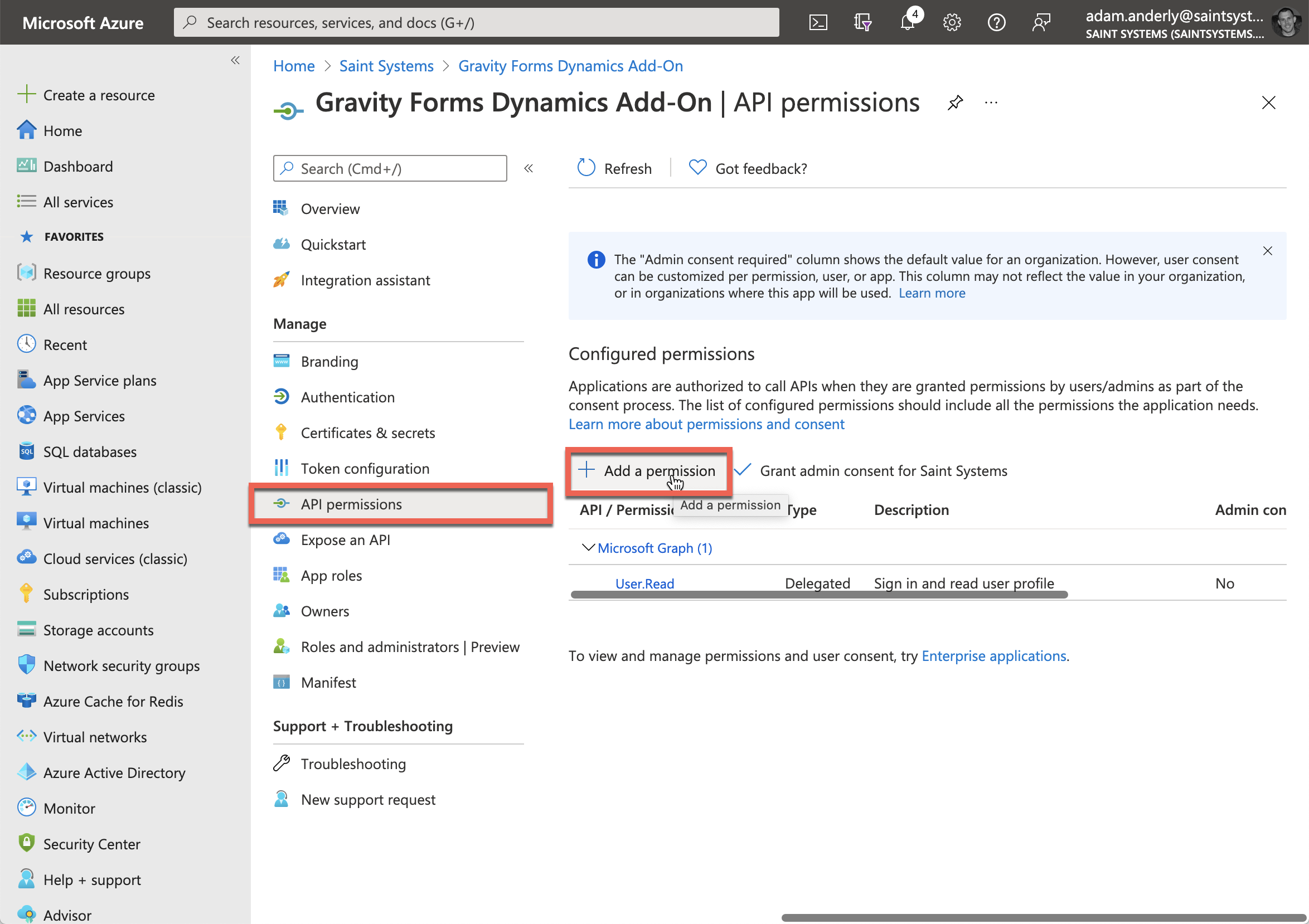The width and height of the screenshot is (1309, 924).
Task: Click Create a resource plus icon
Action: point(26,95)
